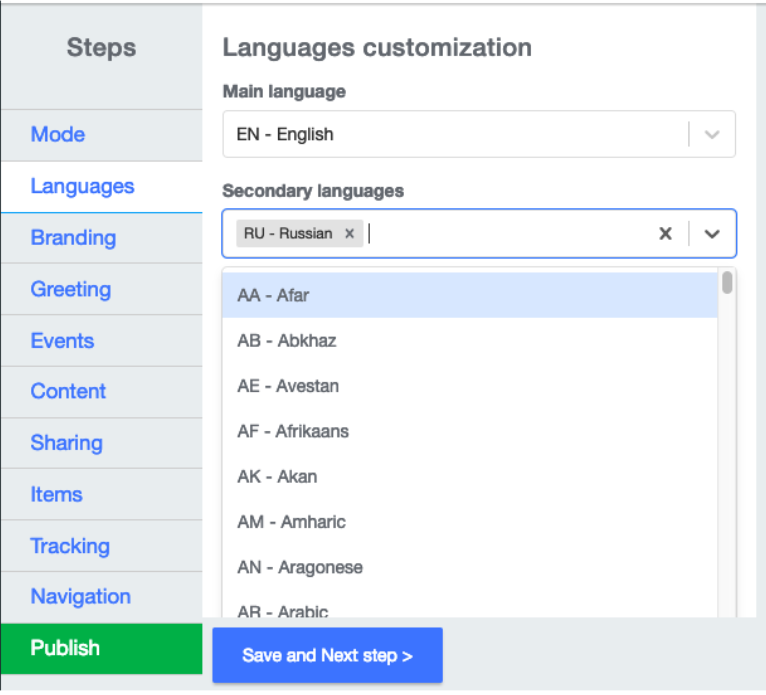Switch to the Greeting step

coord(71,290)
